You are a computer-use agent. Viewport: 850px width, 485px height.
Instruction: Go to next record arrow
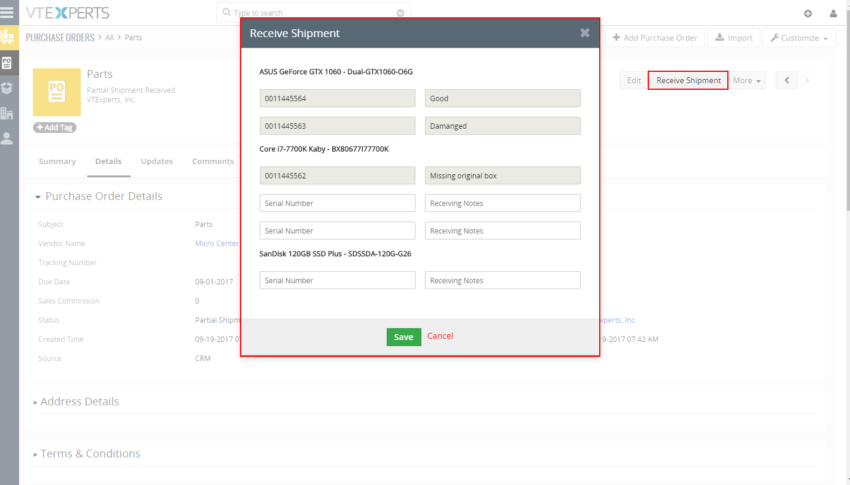point(807,80)
